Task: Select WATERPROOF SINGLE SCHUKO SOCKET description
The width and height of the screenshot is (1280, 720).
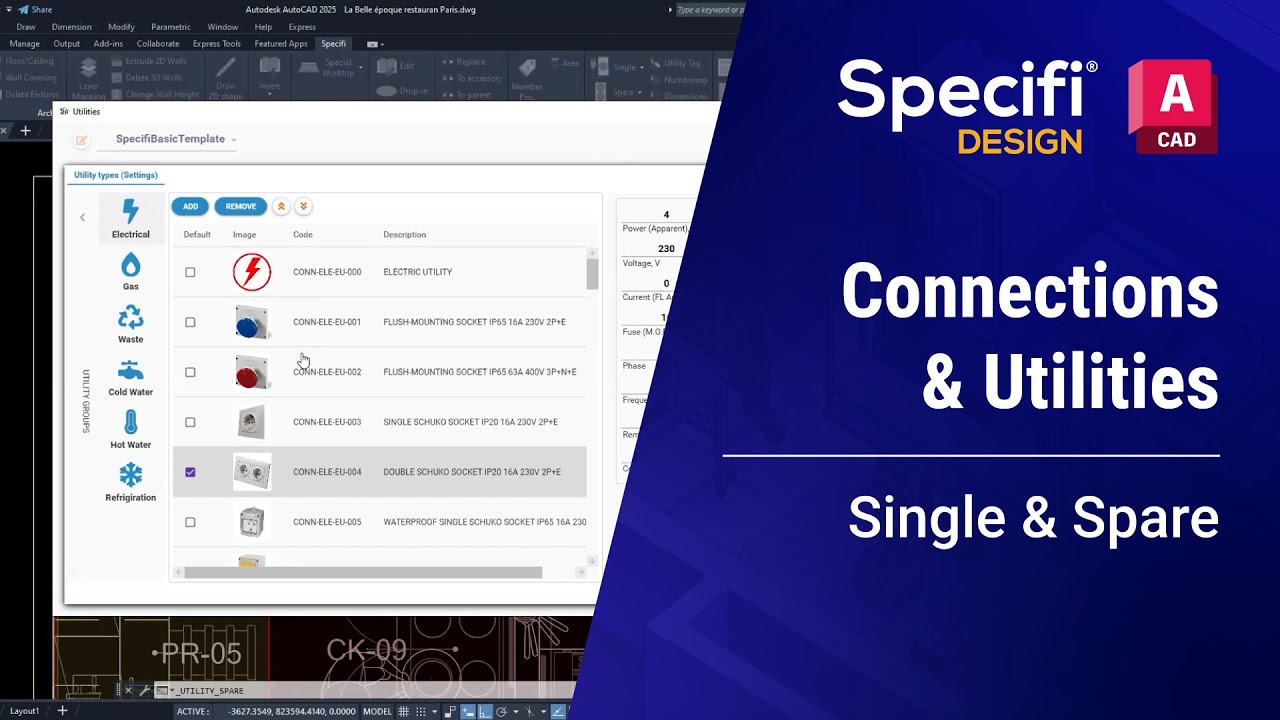Action: click(x=485, y=522)
